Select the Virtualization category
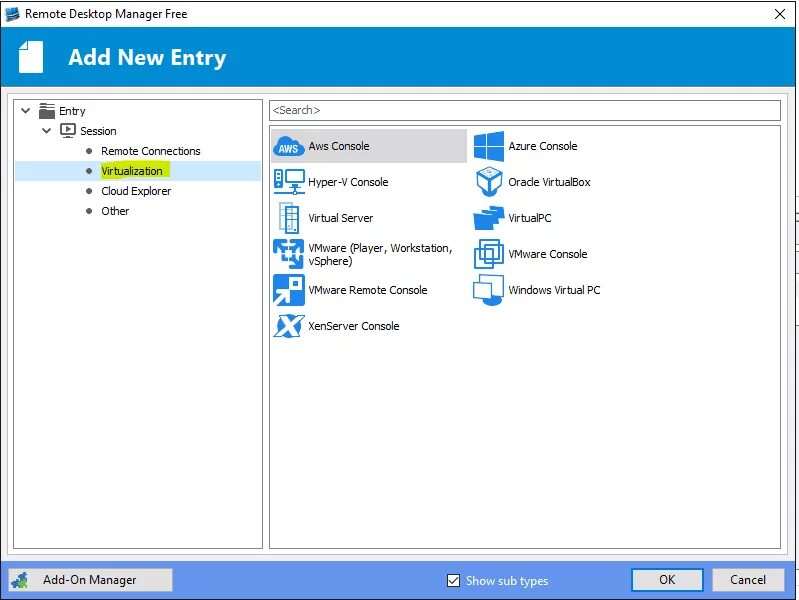The height and width of the screenshot is (600, 799). (131, 171)
